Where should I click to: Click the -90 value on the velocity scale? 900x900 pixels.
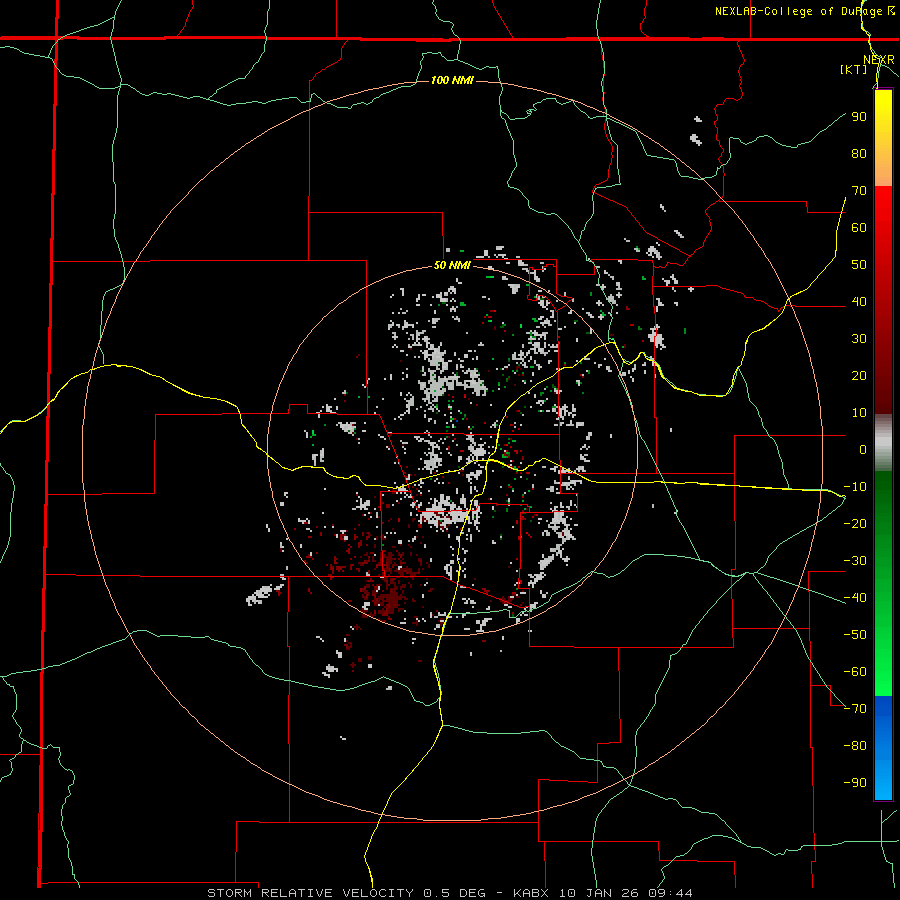pyautogui.click(x=855, y=783)
